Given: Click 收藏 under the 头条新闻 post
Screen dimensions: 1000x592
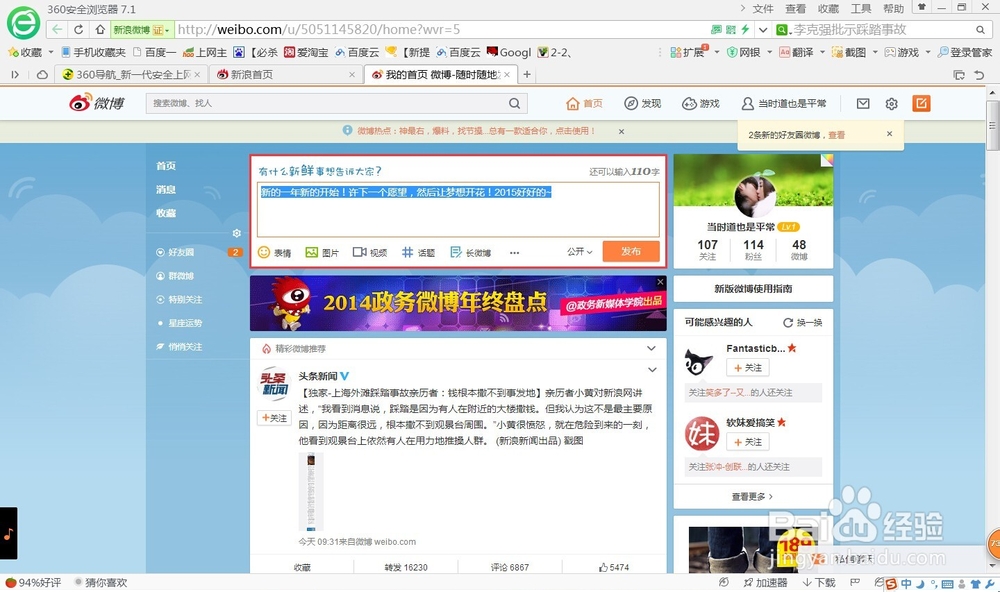Looking at the screenshot, I should tap(302, 567).
